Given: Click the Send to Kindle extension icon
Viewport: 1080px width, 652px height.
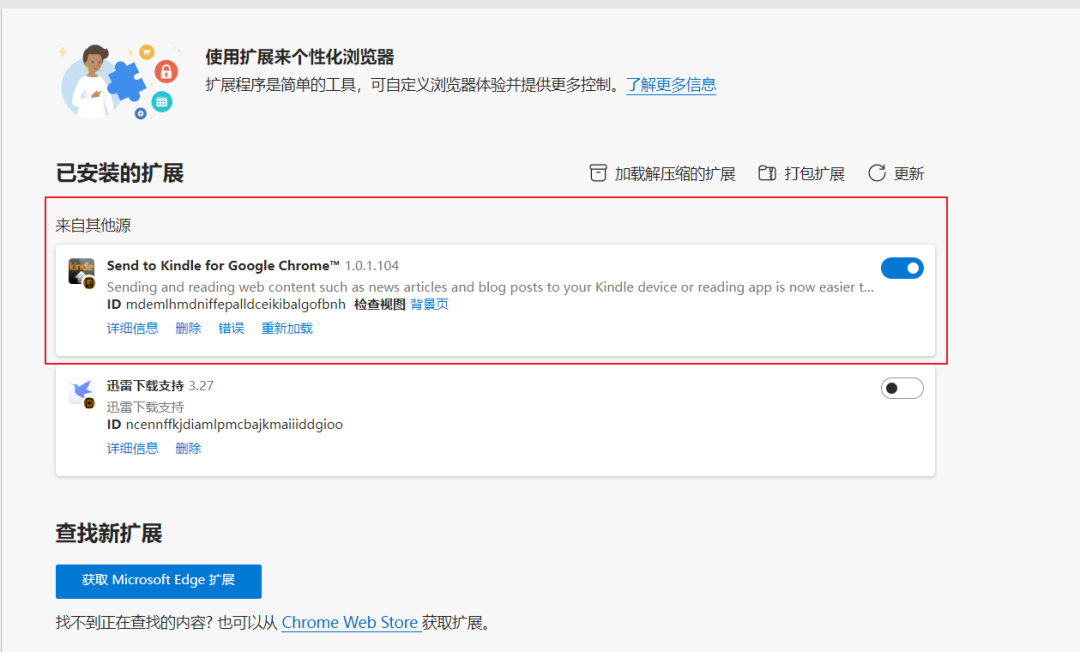Looking at the screenshot, I should 81,273.
